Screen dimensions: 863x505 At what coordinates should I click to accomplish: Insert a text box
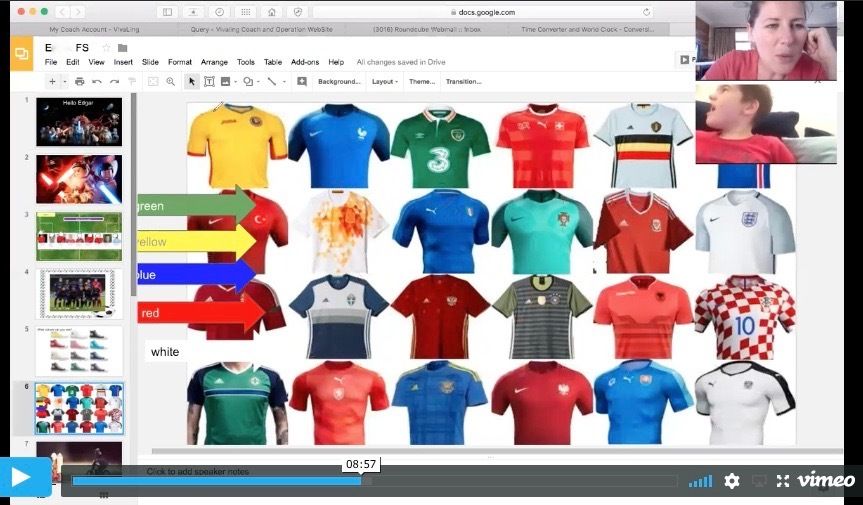pyautogui.click(x=209, y=81)
